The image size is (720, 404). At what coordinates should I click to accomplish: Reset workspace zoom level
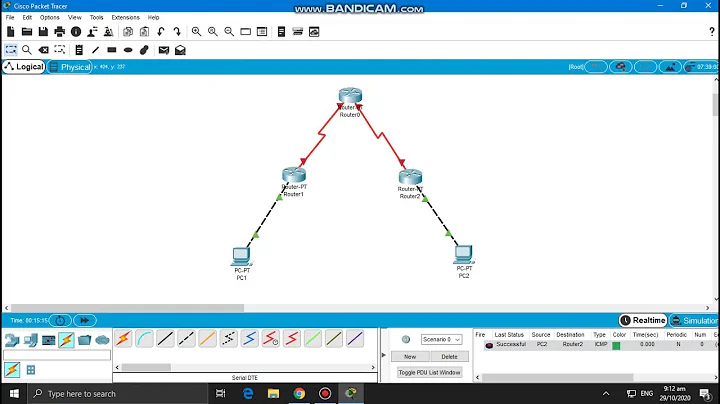tap(213, 32)
